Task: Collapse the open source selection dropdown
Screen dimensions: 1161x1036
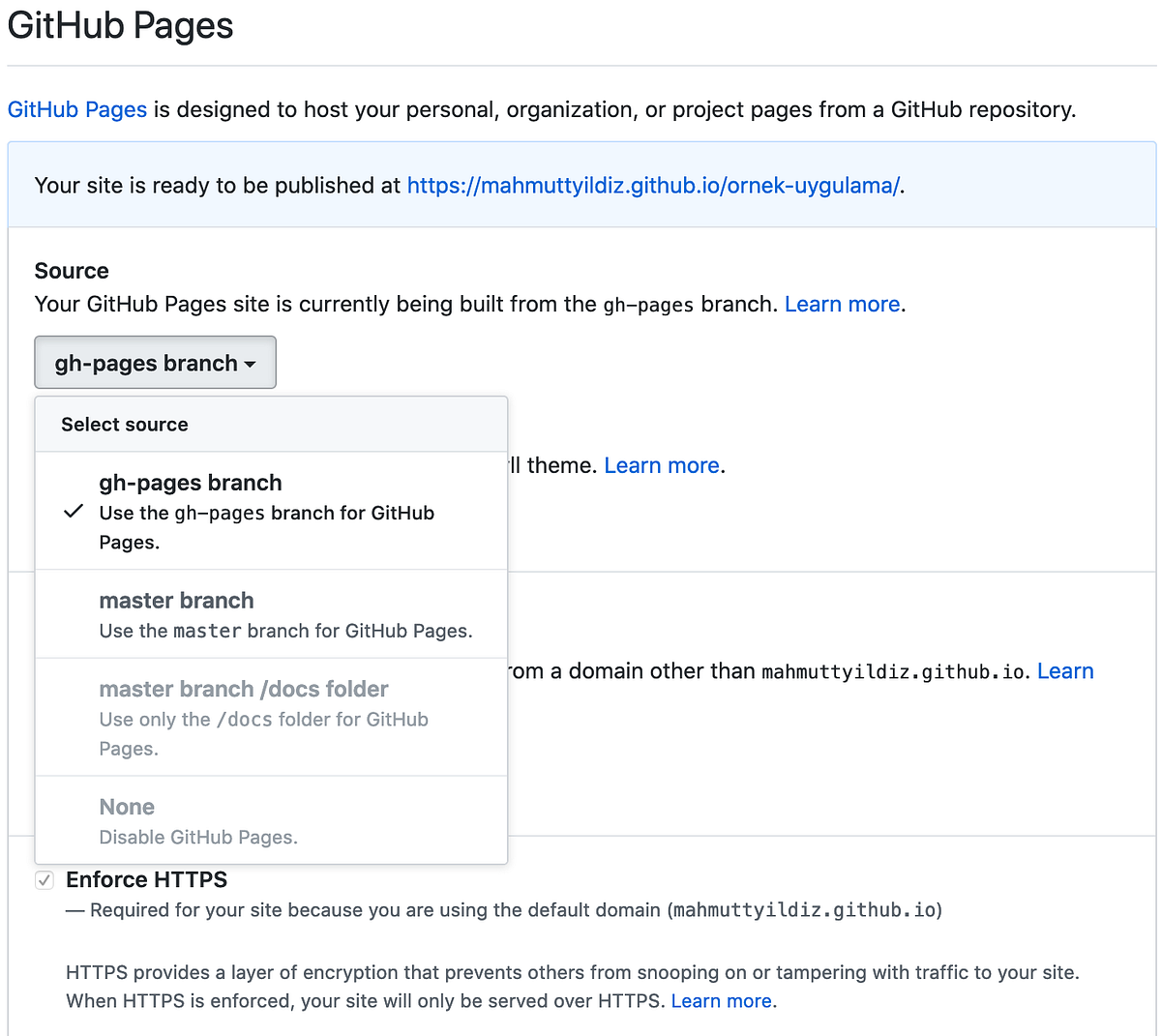Action: click(x=155, y=362)
